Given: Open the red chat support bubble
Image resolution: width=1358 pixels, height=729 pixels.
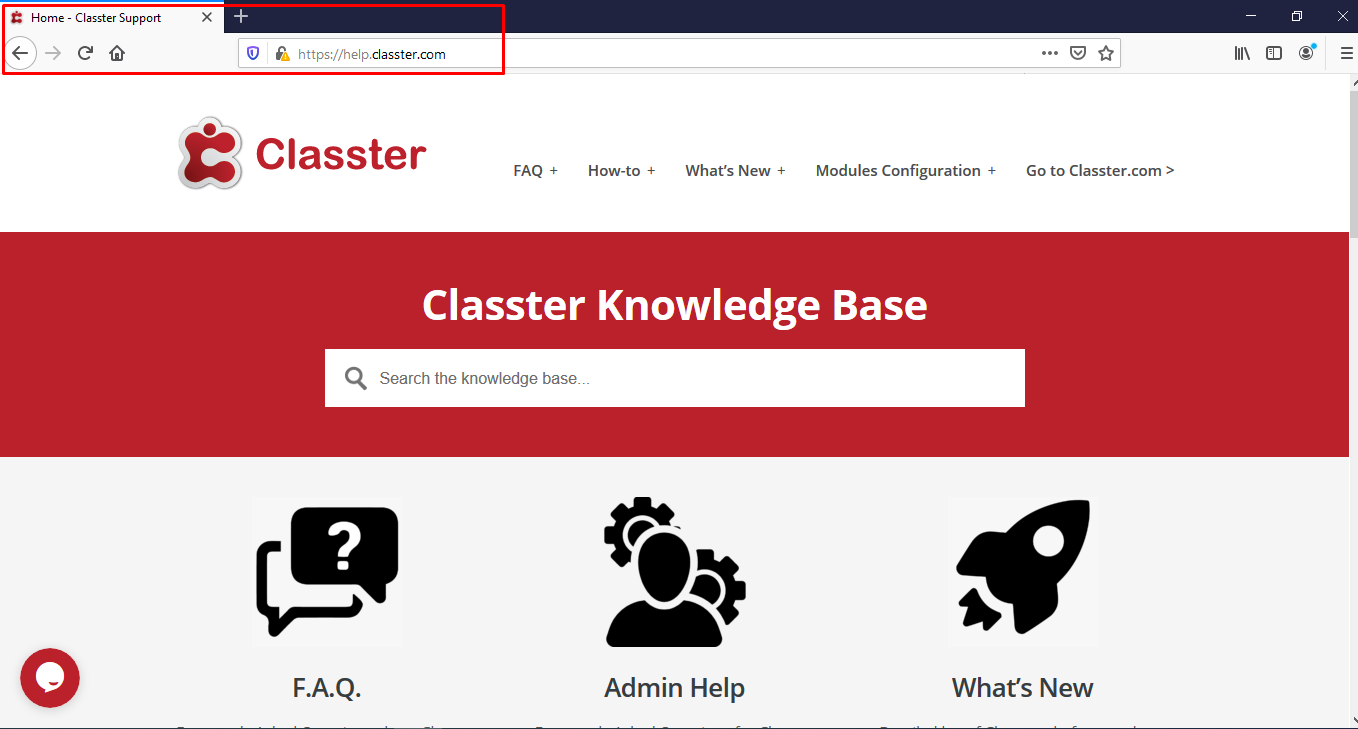Looking at the screenshot, I should coord(50,678).
